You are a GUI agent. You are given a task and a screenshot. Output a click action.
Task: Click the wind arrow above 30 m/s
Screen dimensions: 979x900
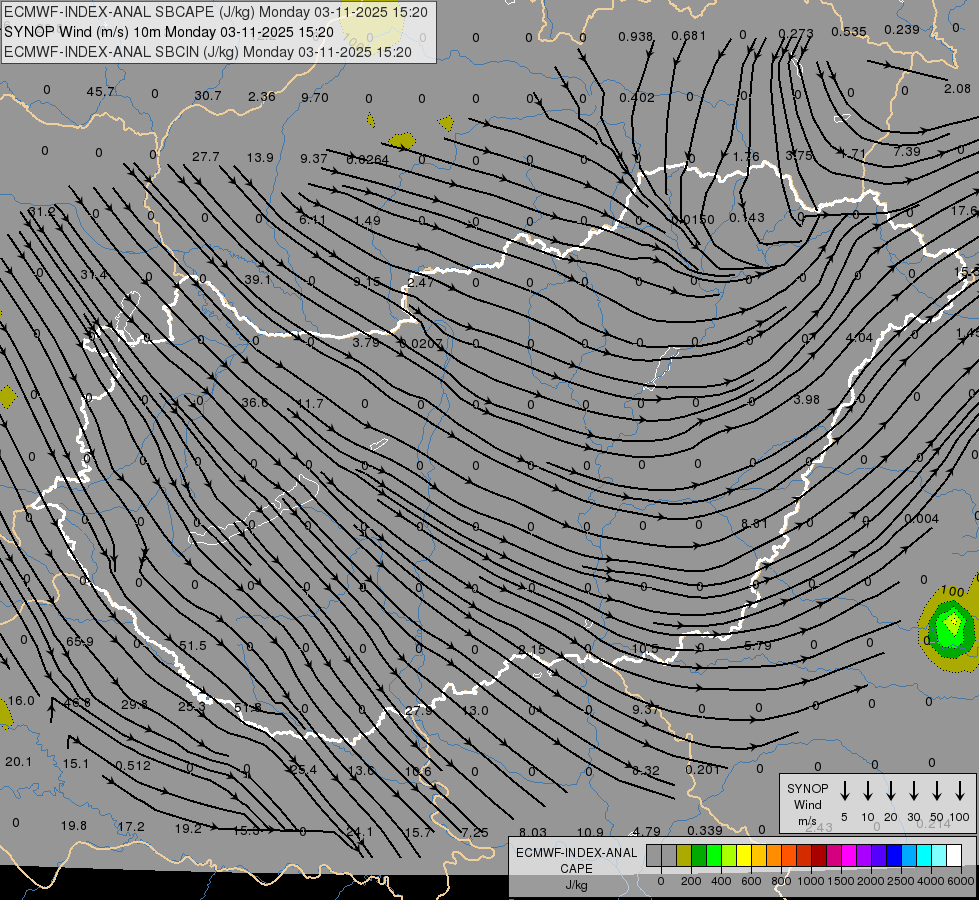913,791
